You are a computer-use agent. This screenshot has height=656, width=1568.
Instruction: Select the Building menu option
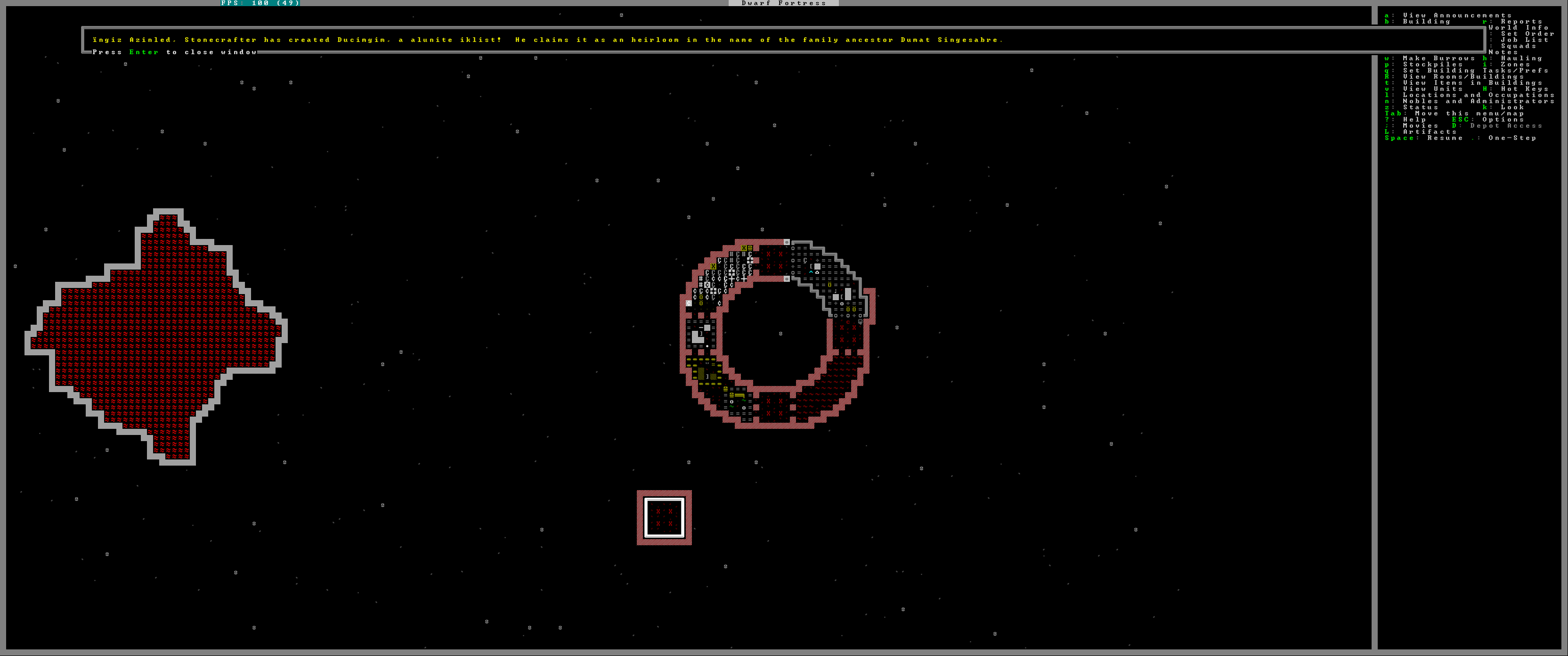click(1418, 21)
